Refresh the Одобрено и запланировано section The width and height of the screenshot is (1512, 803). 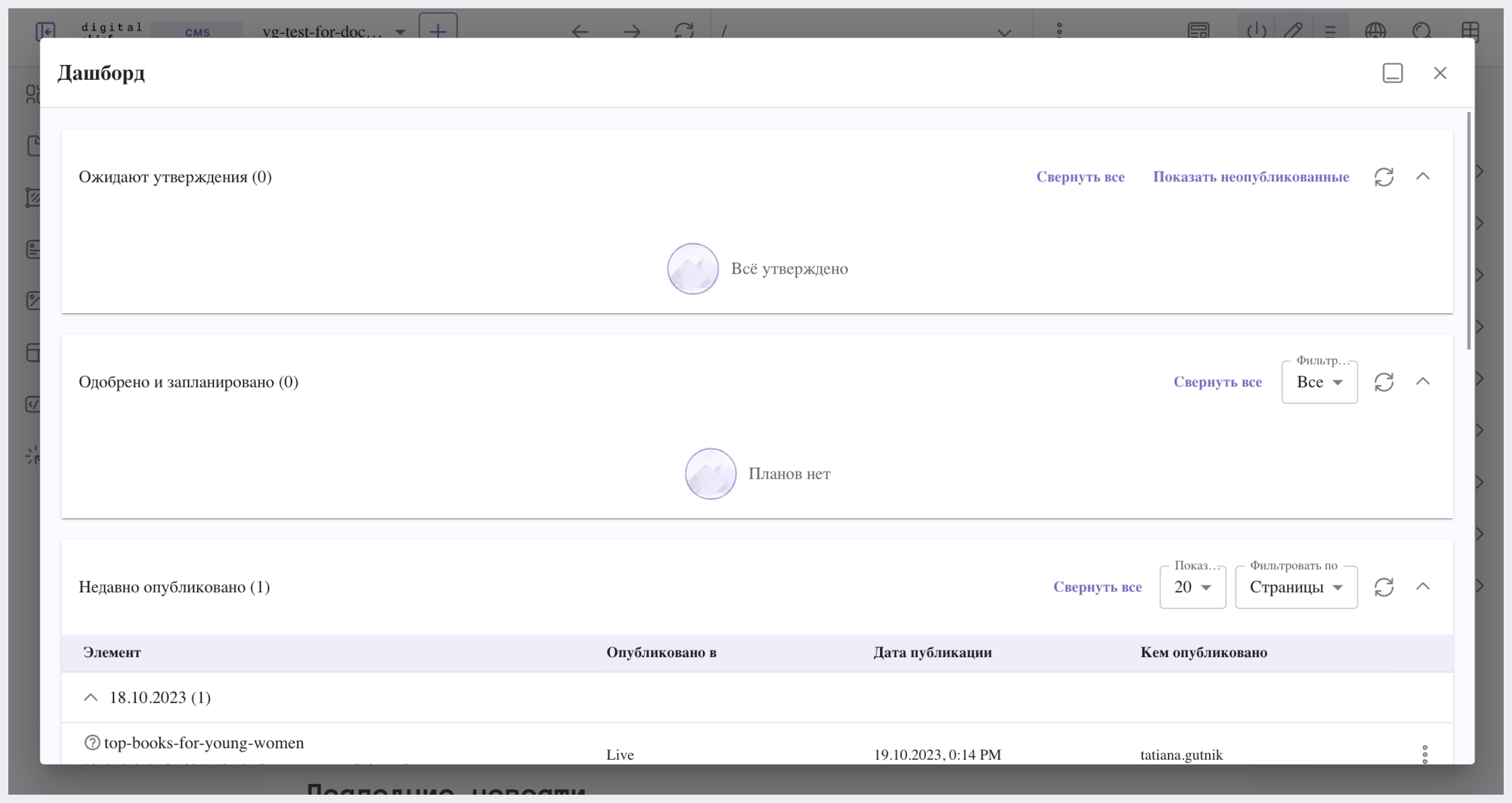pos(1384,382)
